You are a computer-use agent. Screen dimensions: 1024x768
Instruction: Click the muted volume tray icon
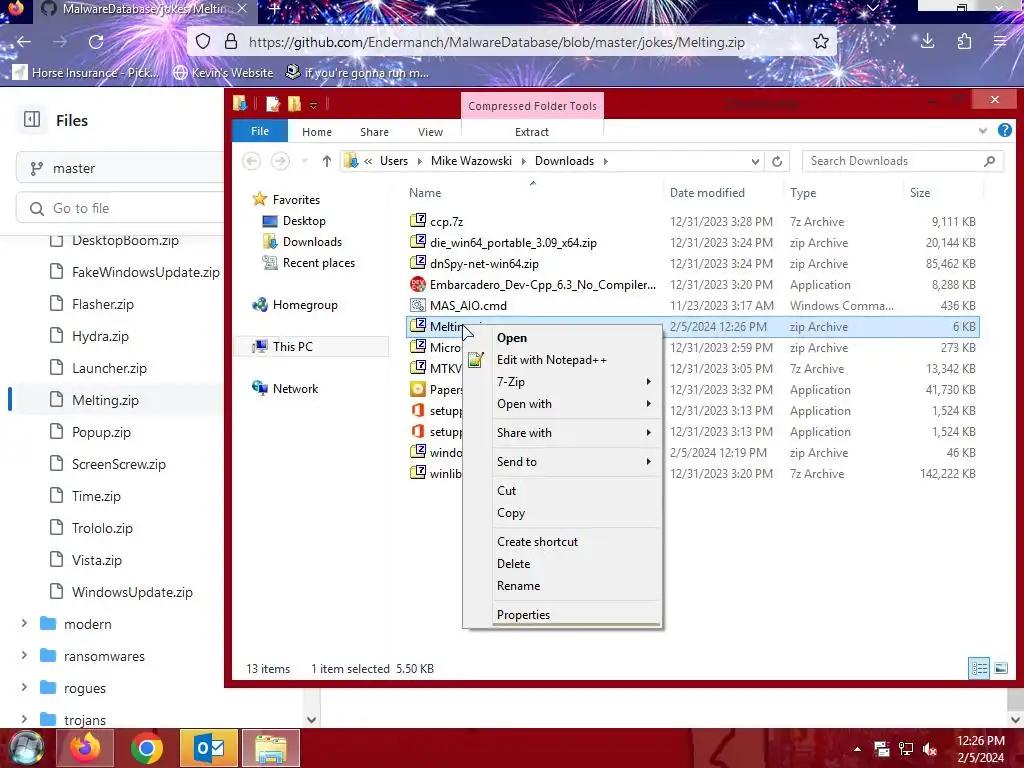click(x=930, y=749)
